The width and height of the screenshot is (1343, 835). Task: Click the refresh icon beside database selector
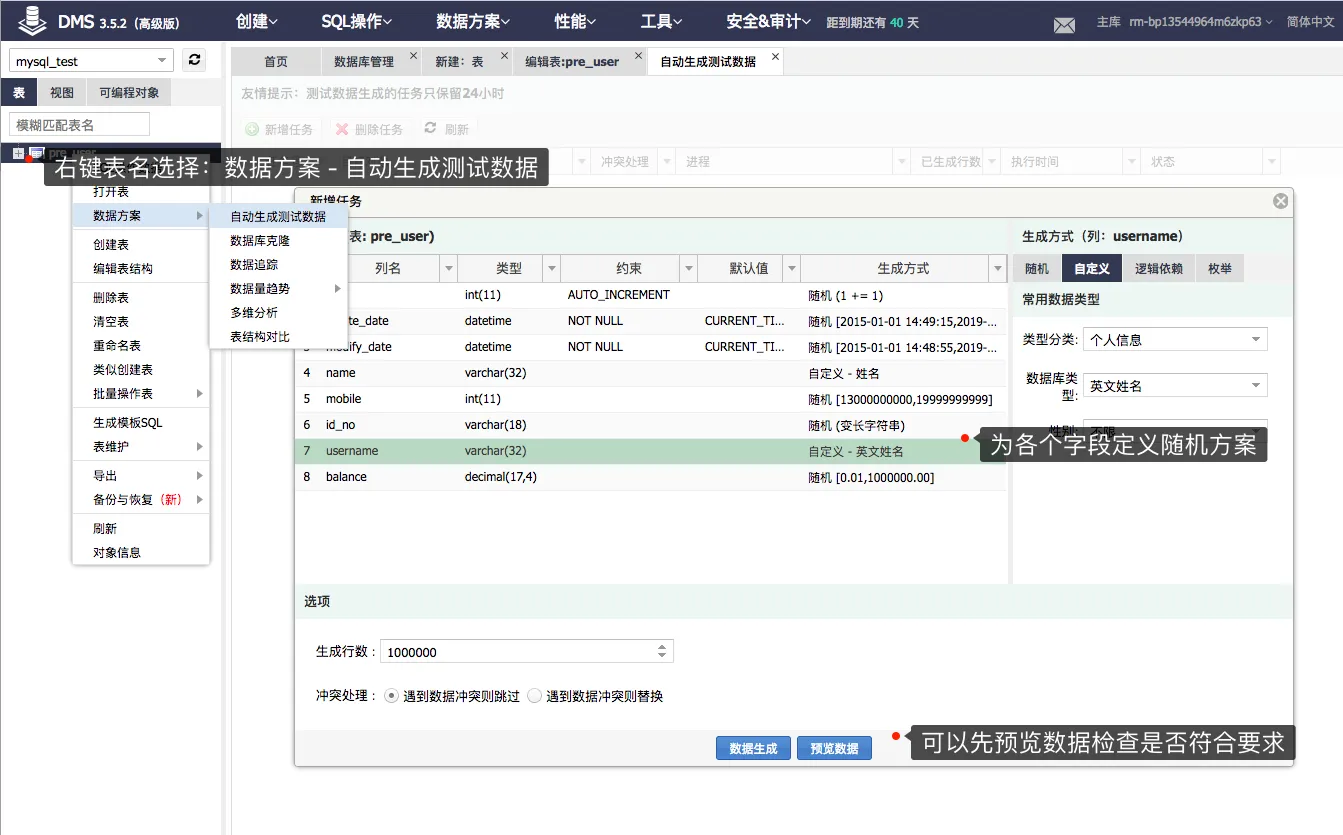[x=194, y=60]
